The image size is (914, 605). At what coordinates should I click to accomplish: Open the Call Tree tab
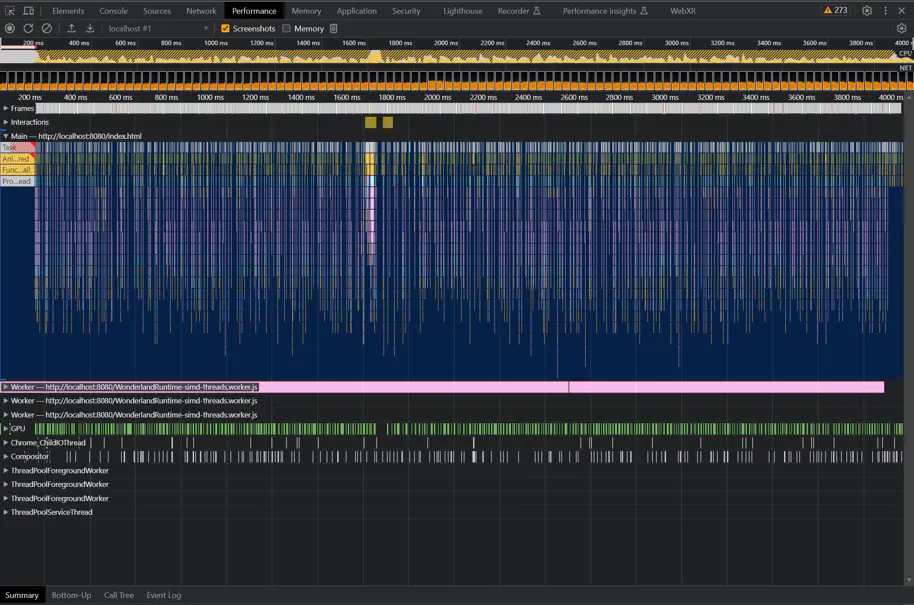pos(119,595)
